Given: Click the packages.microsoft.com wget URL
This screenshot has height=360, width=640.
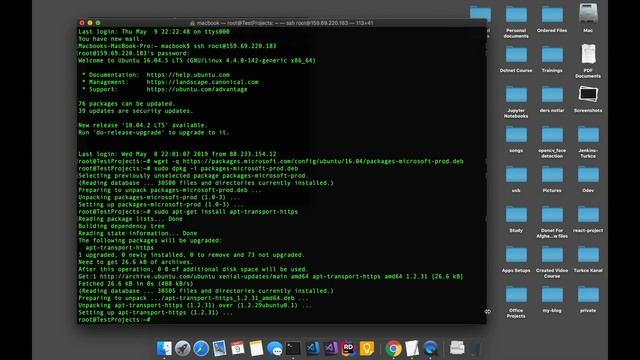Looking at the screenshot, I should (322, 161).
